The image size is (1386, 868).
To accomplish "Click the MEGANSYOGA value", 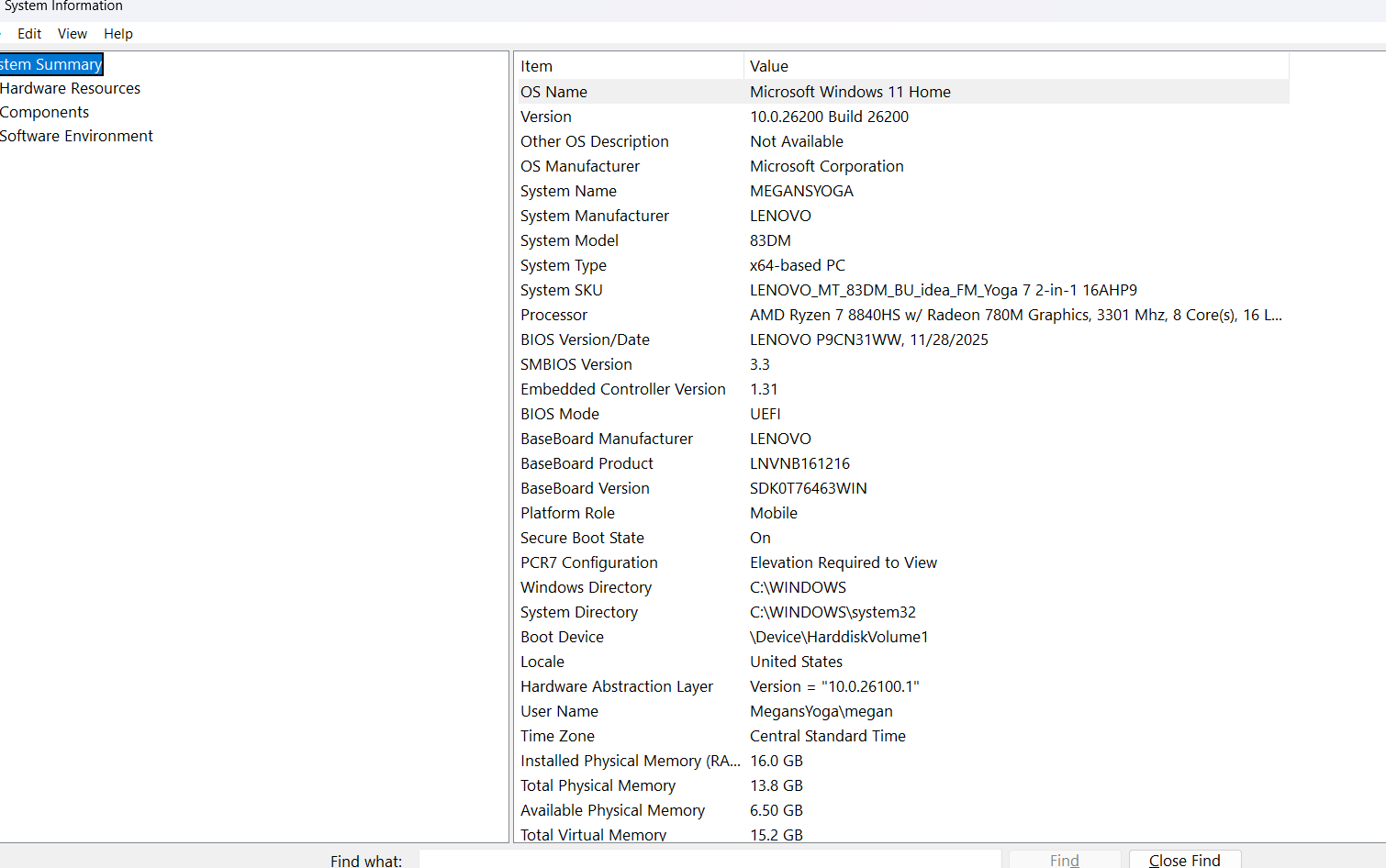I will pyautogui.click(x=801, y=191).
